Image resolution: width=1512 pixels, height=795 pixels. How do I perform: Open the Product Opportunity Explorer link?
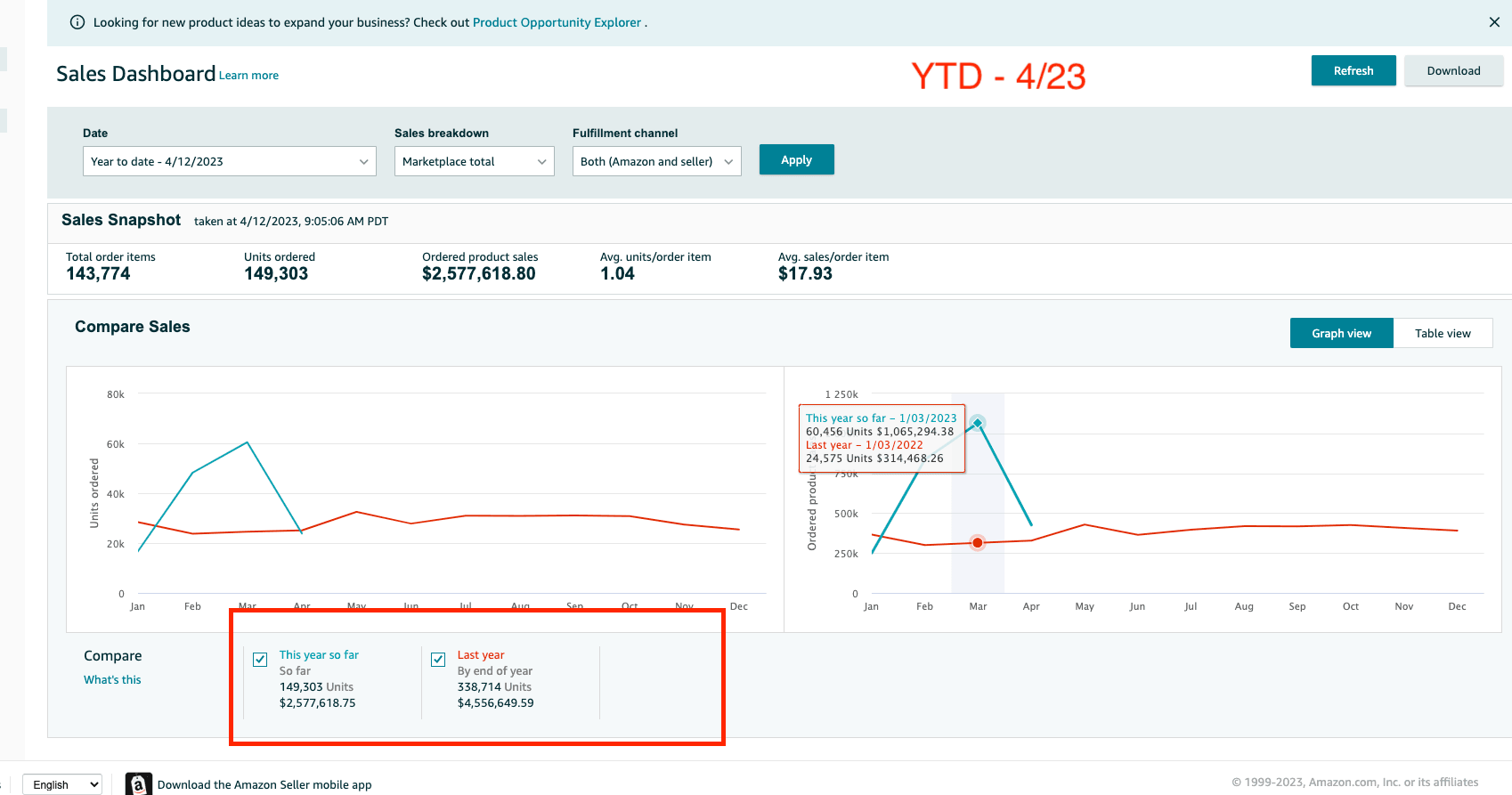[557, 22]
